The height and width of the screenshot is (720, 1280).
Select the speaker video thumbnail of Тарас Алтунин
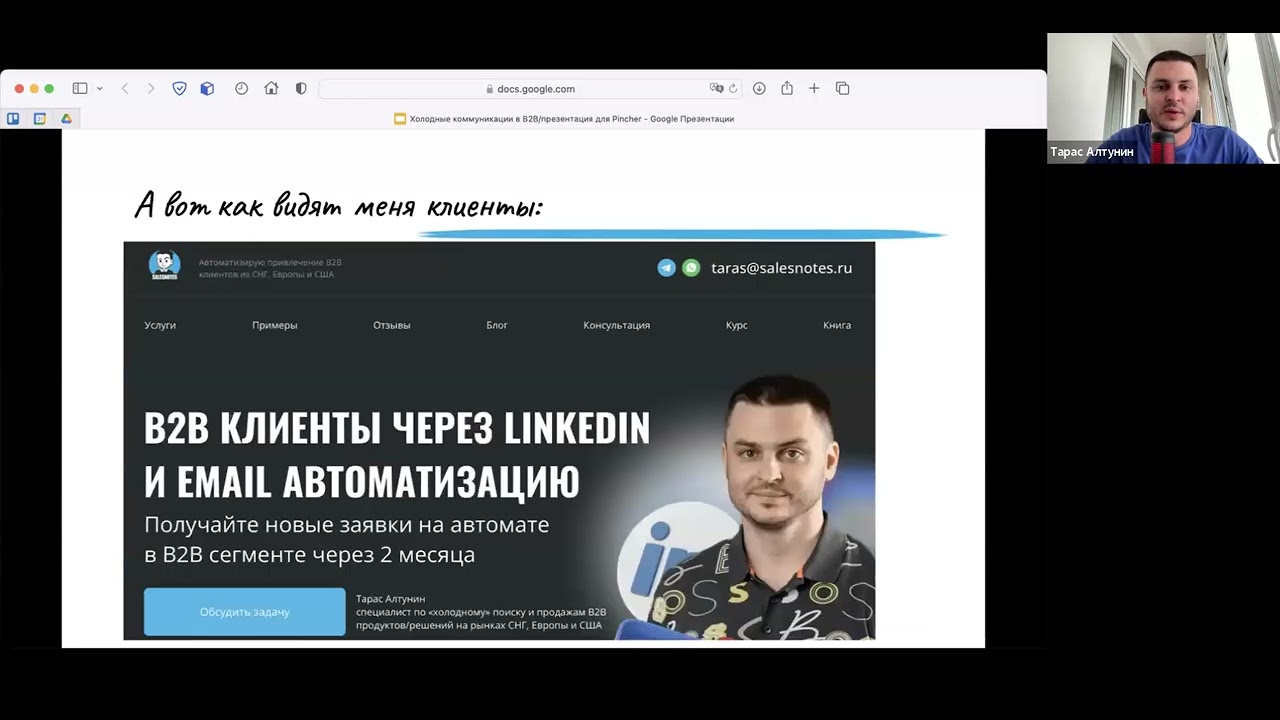click(1163, 98)
